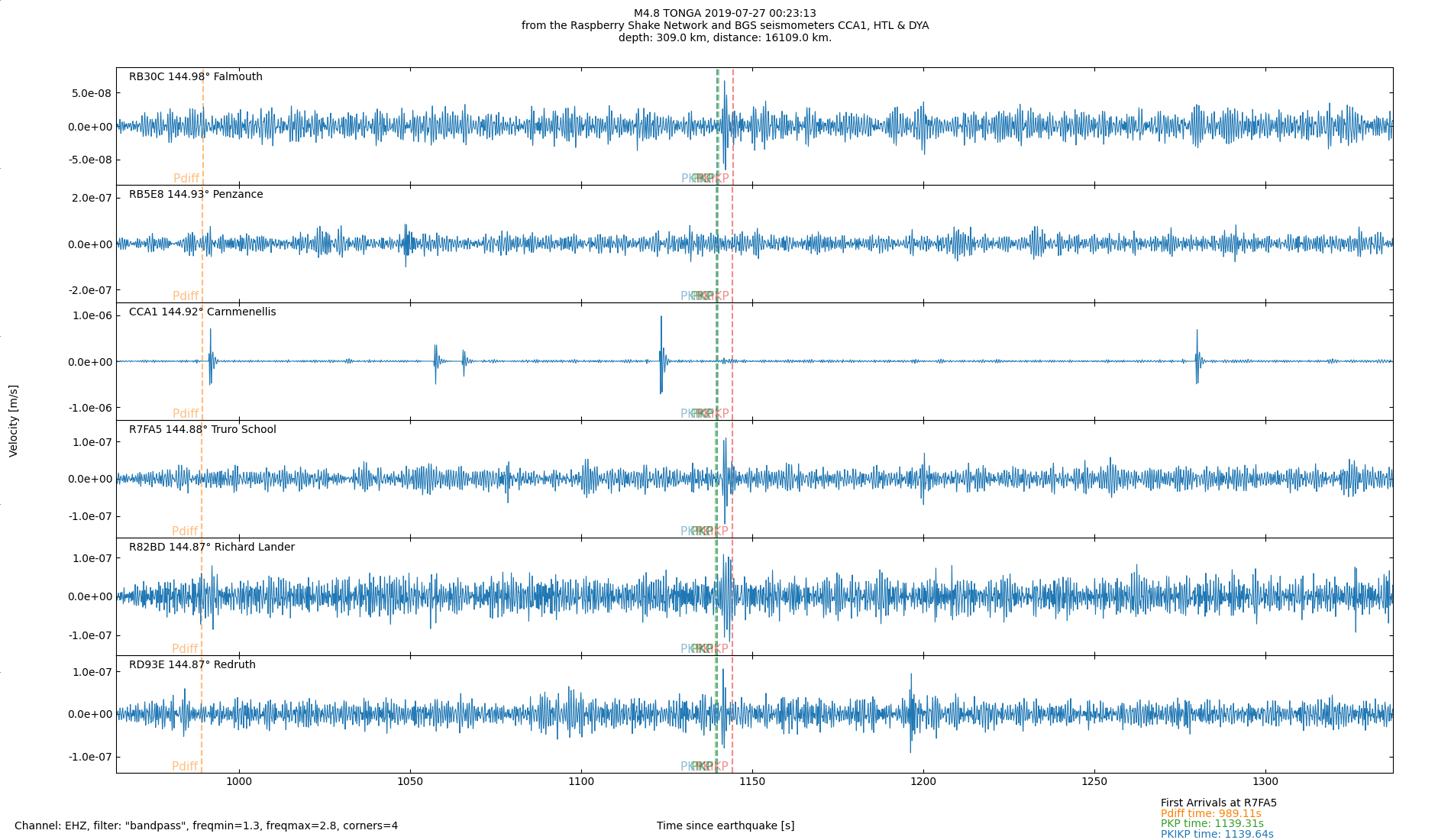Click the x-axis tick label "1000"
1451x840 pixels.
pos(239,781)
